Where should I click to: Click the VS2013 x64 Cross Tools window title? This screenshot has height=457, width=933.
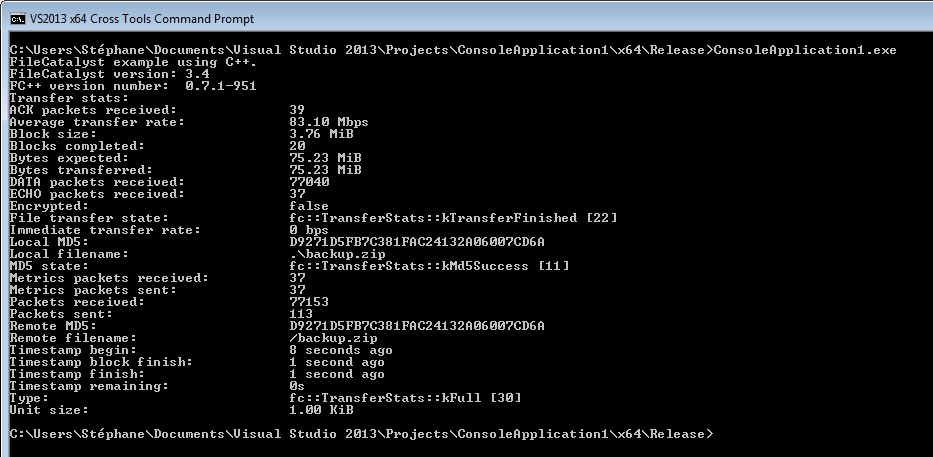(144, 18)
